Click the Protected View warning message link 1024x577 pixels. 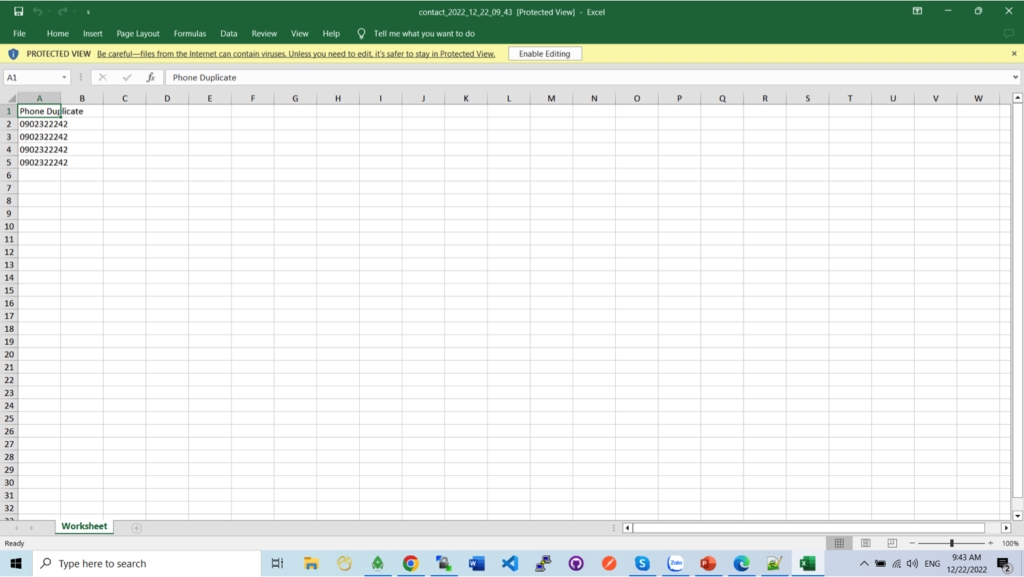coord(295,54)
